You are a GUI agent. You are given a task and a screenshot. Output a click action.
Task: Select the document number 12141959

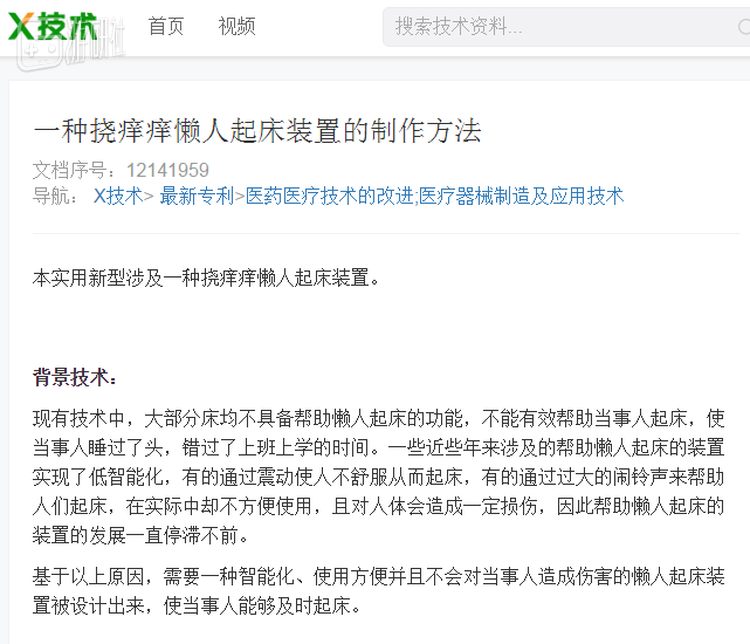168,170
